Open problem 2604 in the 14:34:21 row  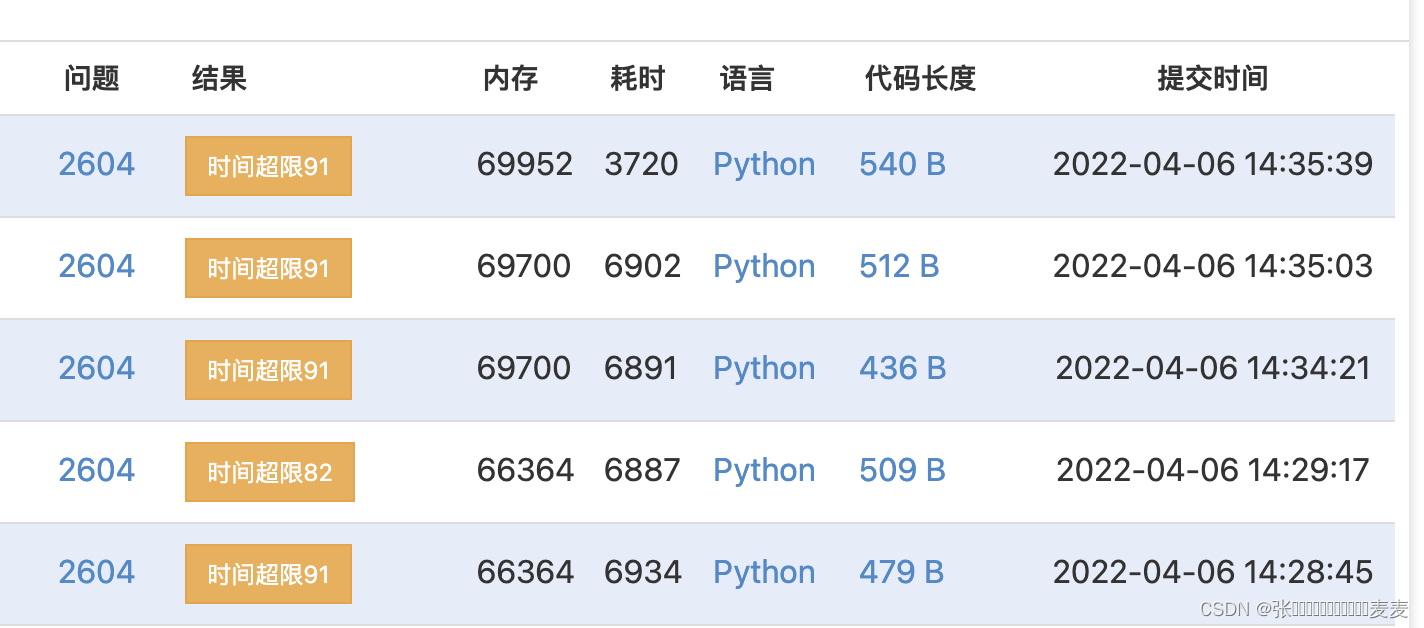[x=97, y=369]
